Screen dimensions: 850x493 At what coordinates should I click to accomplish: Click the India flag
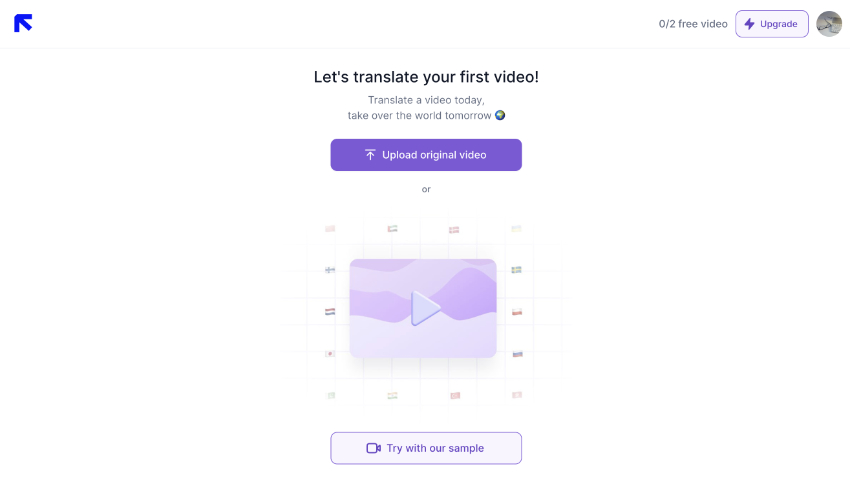pos(392,396)
